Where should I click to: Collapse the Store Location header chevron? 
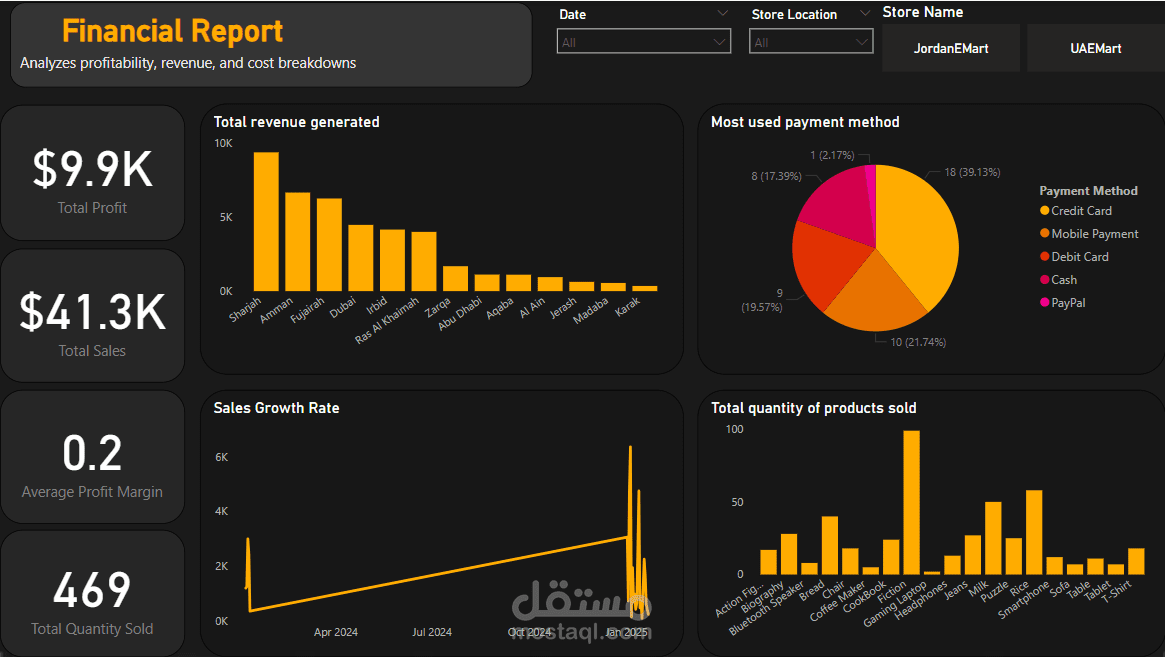tap(864, 13)
